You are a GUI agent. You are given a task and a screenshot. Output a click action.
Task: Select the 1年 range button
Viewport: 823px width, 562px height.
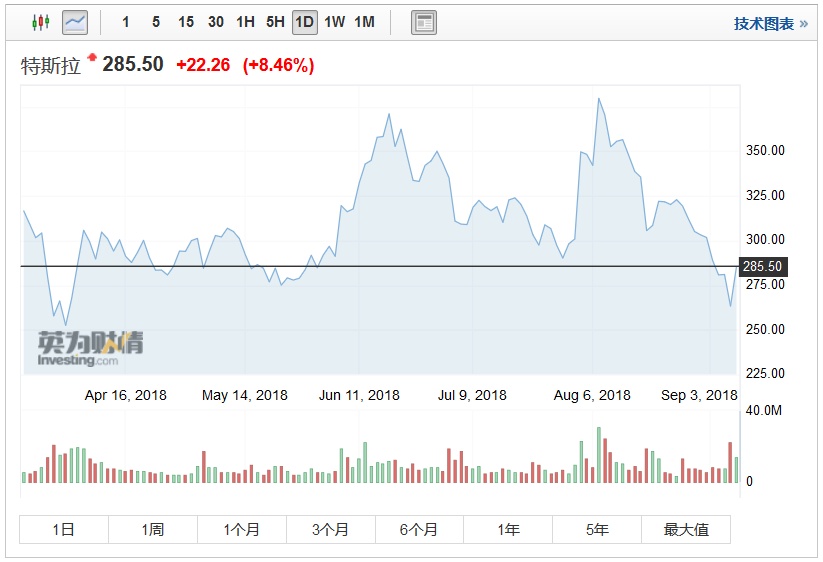click(x=508, y=529)
